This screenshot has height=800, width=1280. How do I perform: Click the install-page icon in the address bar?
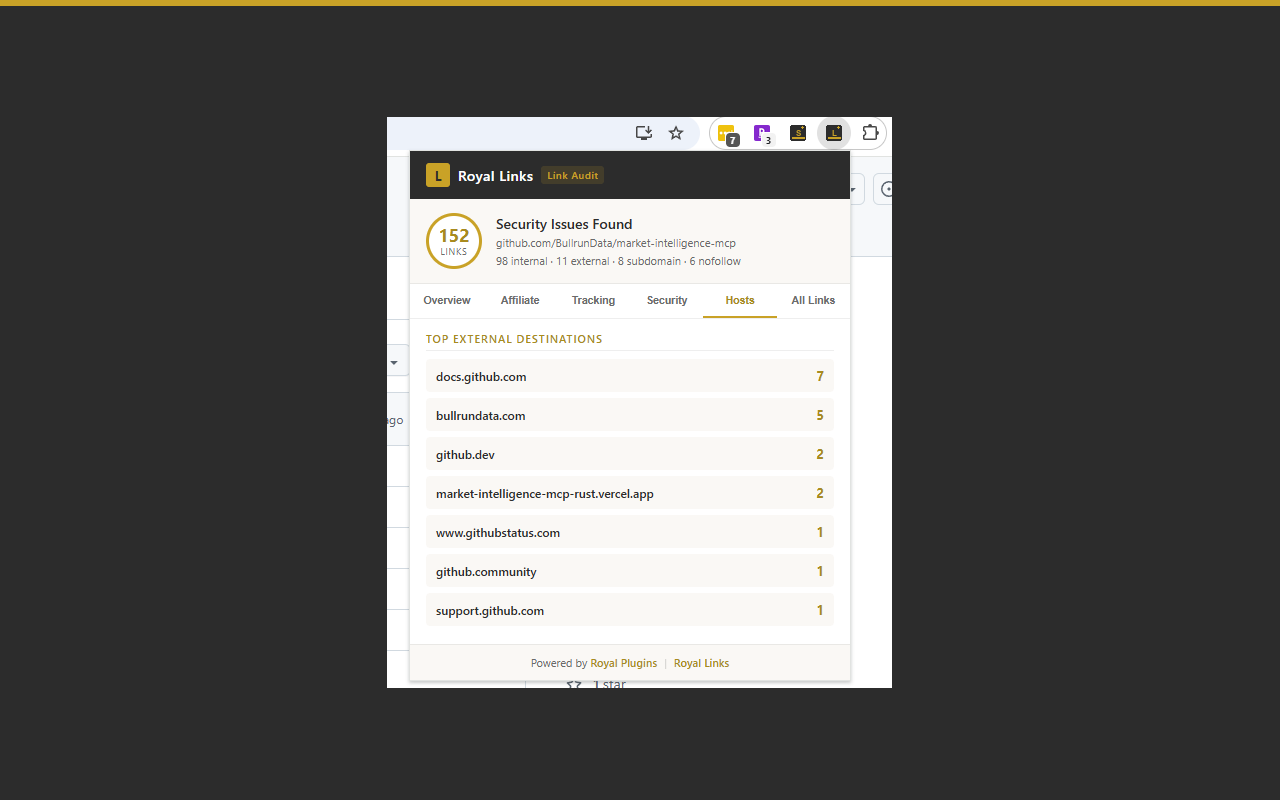[x=644, y=132]
